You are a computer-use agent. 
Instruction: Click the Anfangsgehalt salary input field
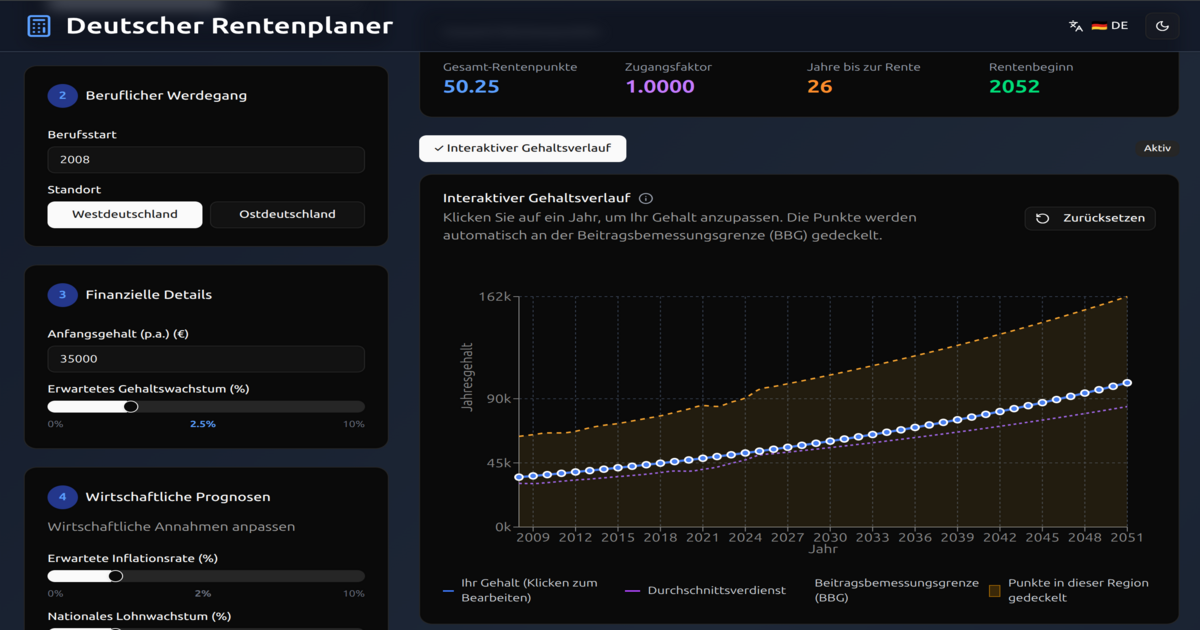click(x=205, y=359)
